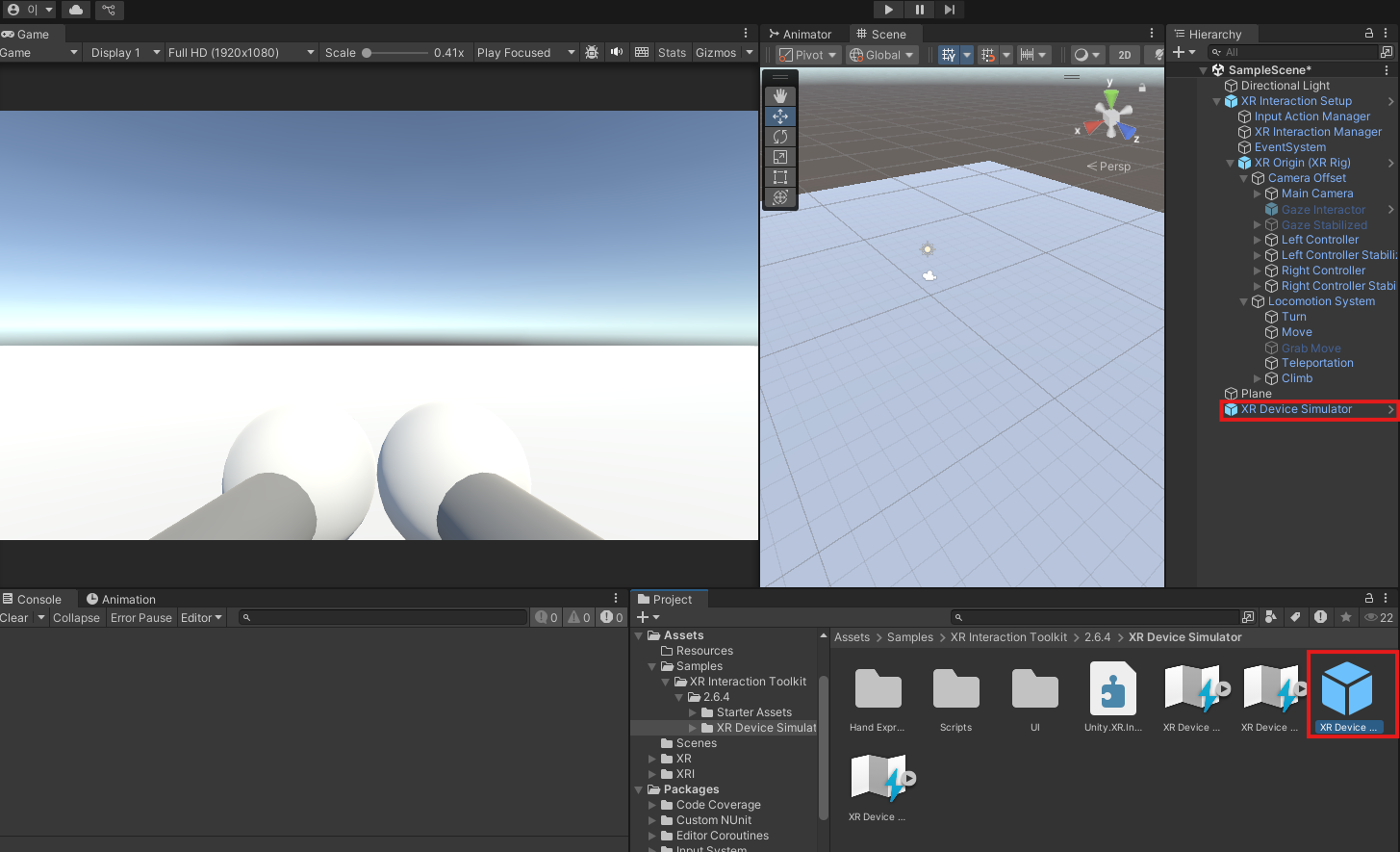Switch to the Animation tab
This screenshot has height=852, width=1400.
click(x=120, y=599)
